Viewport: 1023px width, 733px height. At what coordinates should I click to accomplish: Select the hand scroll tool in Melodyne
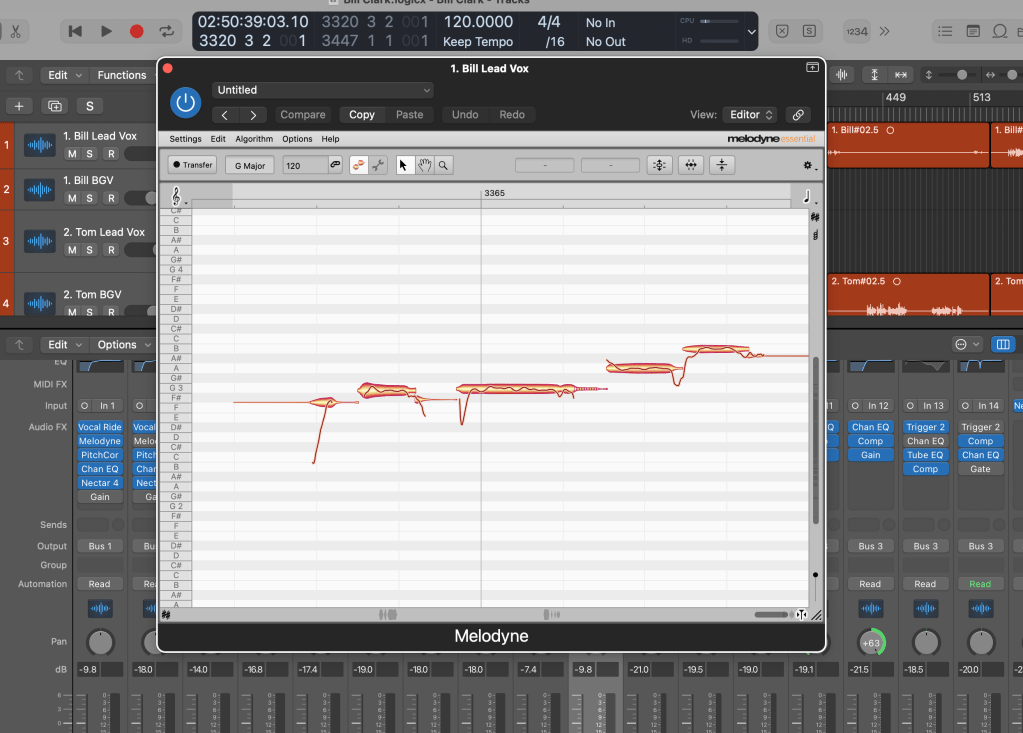click(x=424, y=165)
